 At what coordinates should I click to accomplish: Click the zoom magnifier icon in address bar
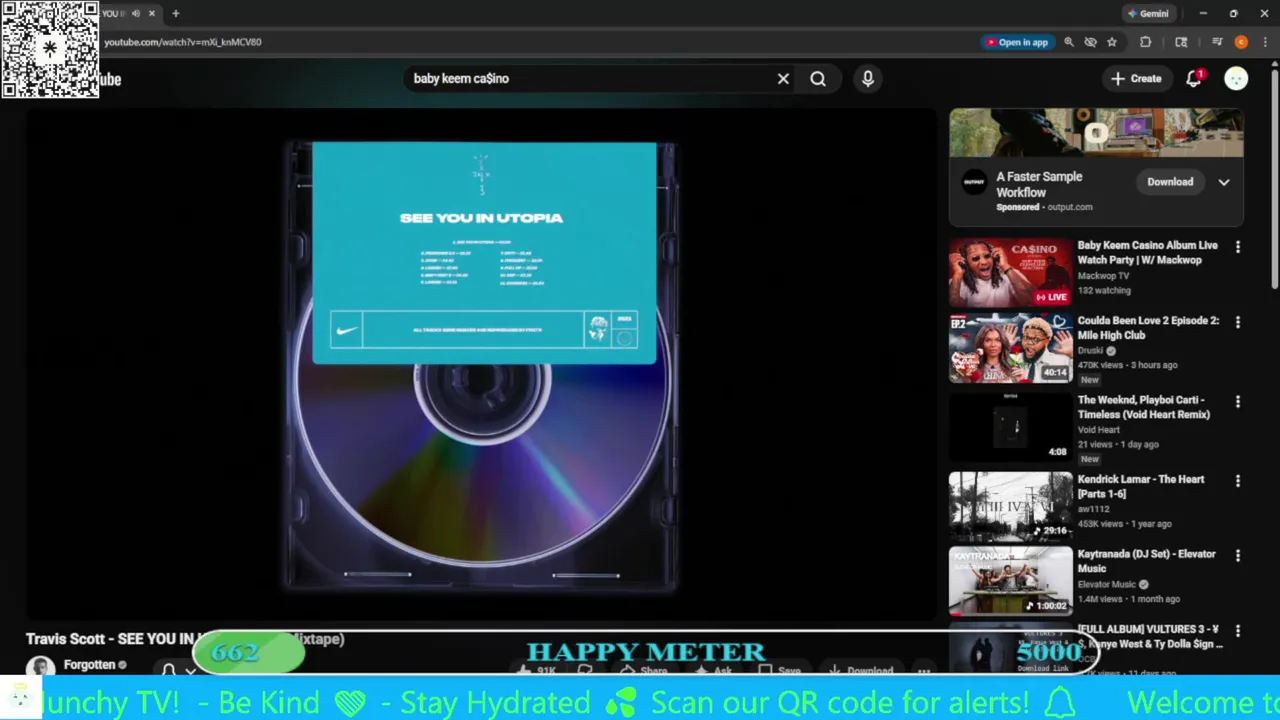point(1069,42)
